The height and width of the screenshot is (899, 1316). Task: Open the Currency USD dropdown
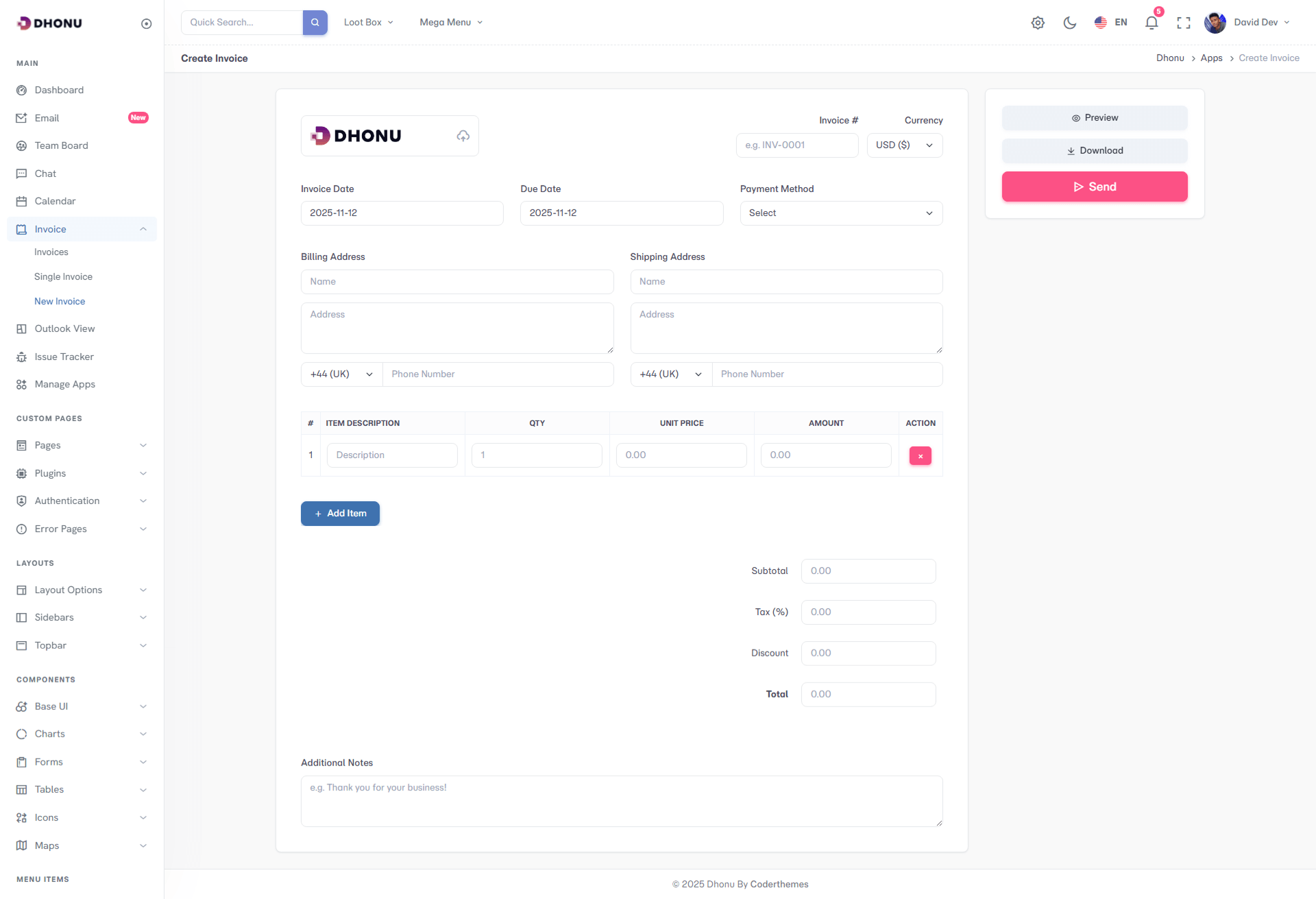click(x=904, y=145)
